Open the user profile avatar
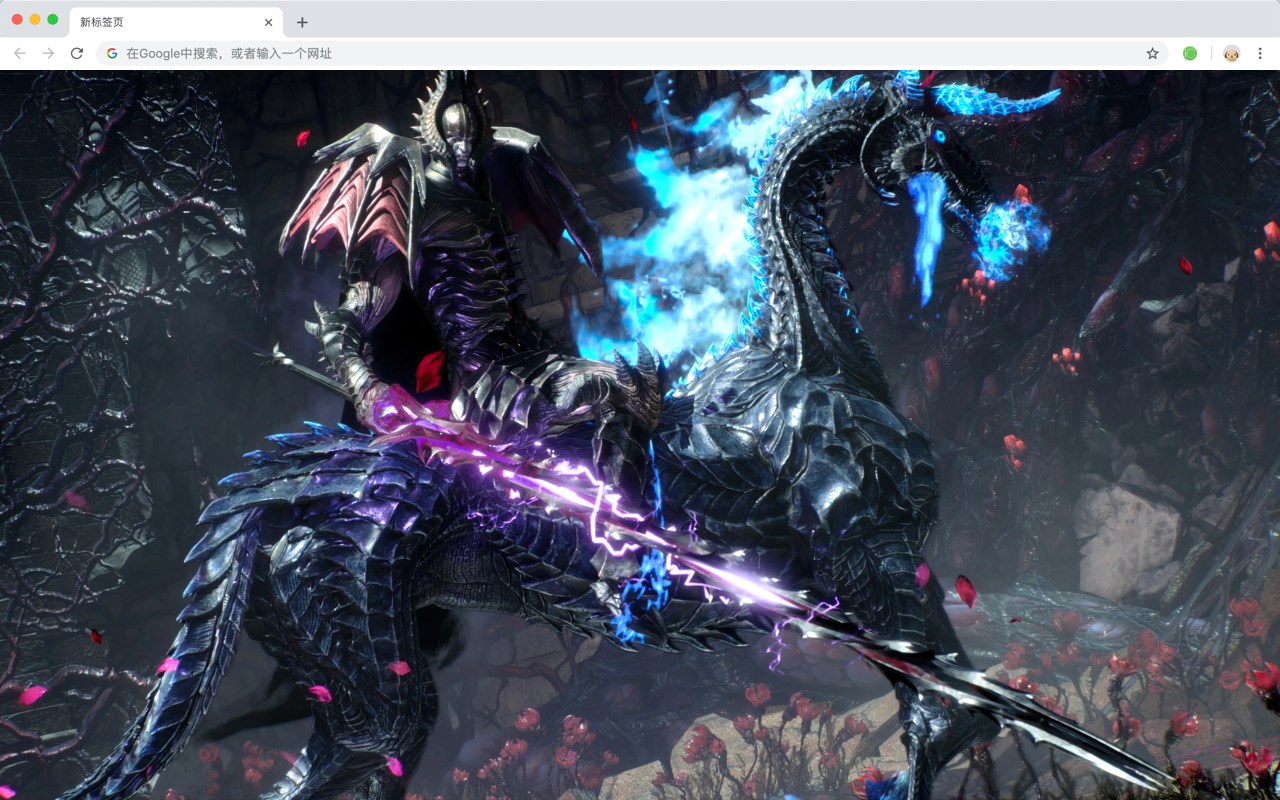This screenshot has height=800, width=1280. pyautogui.click(x=1232, y=53)
